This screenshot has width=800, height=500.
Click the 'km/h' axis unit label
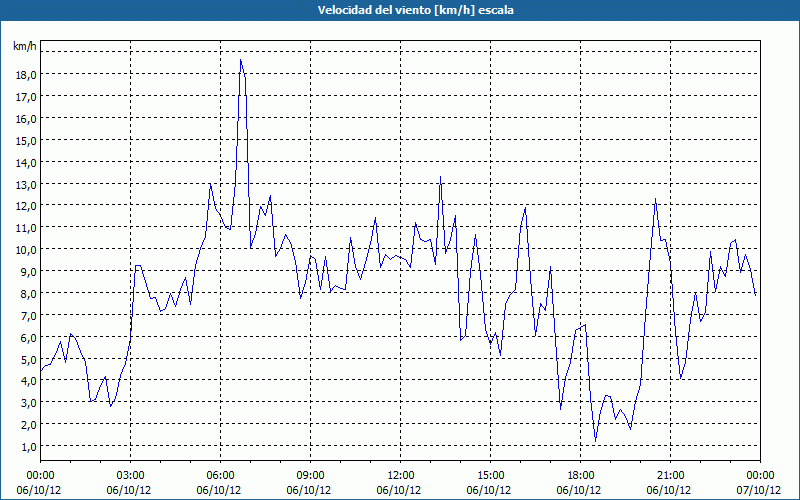click(x=25, y=46)
